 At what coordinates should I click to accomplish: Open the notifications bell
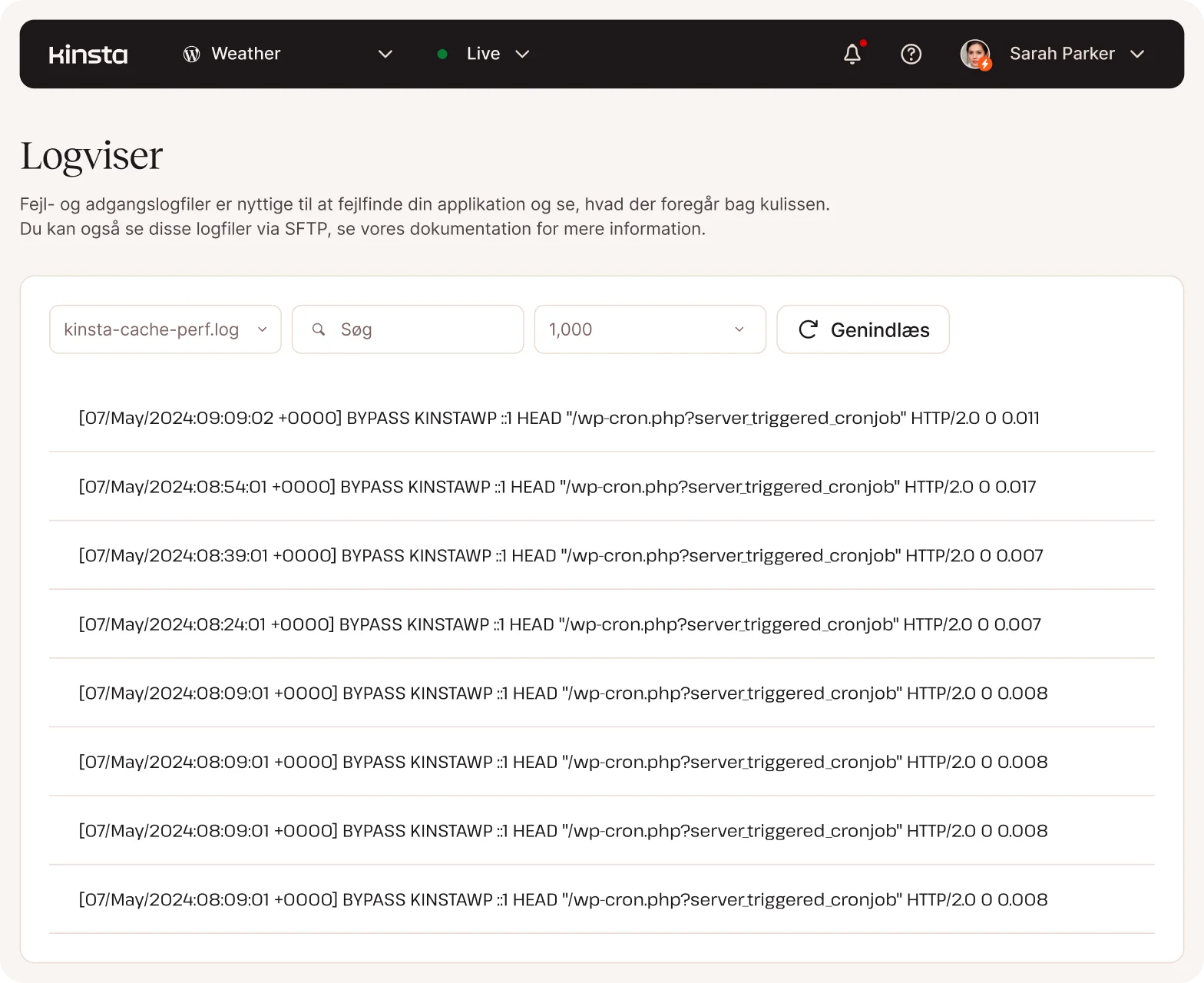pos(852,54)
